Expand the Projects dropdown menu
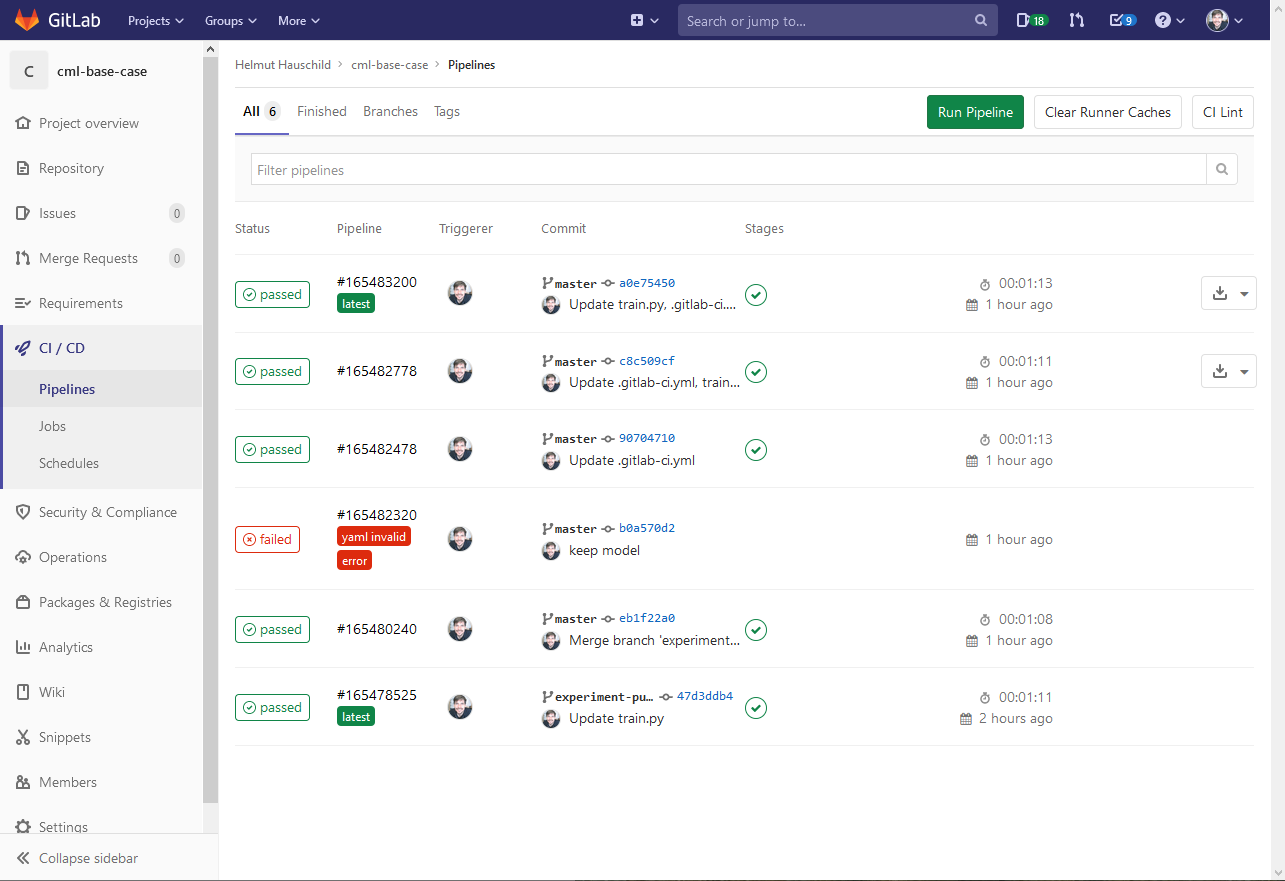1285x881 pixels. tap(156, 20)
